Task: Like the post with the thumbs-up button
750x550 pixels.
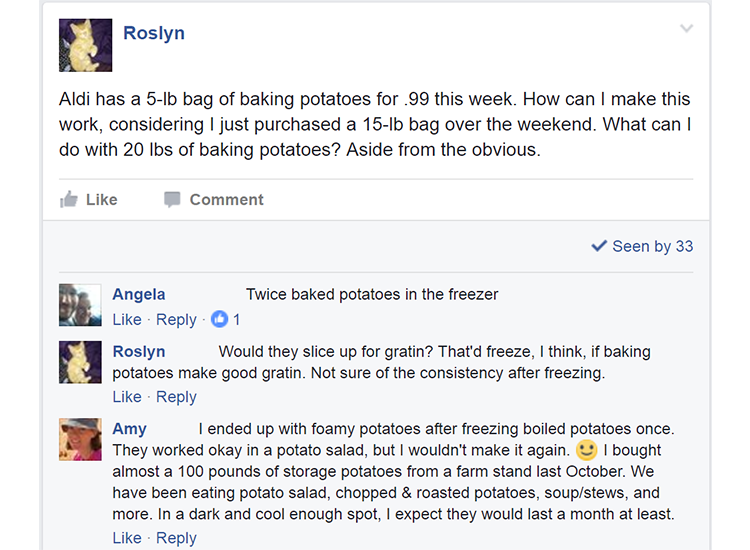Action: (x=89, y=199)
